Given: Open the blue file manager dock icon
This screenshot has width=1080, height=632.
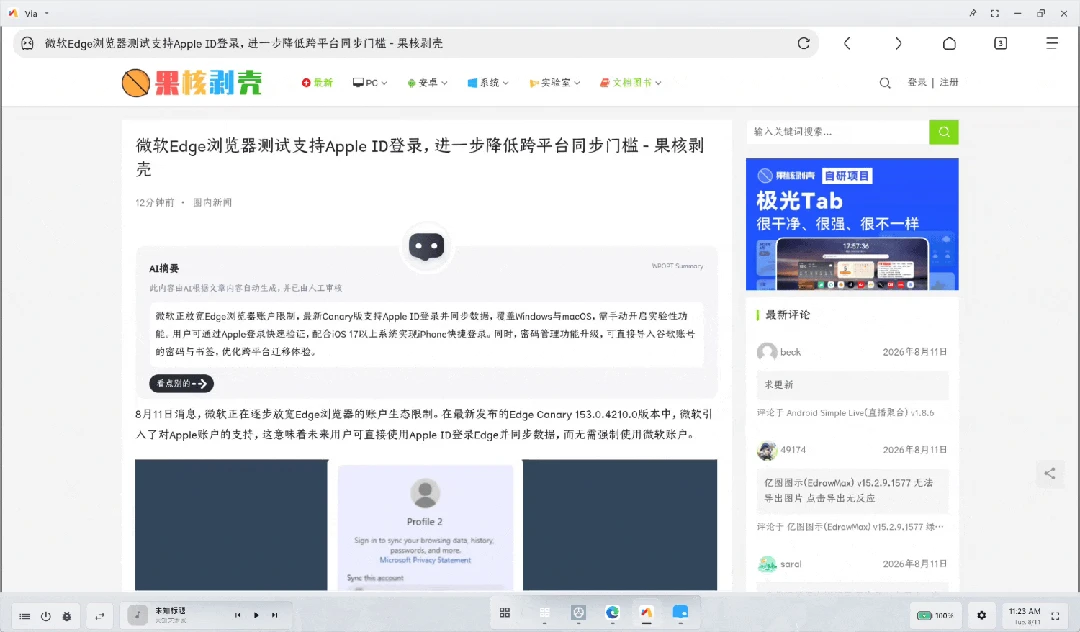Looking at the screenshot, I should tap(681, 613).
